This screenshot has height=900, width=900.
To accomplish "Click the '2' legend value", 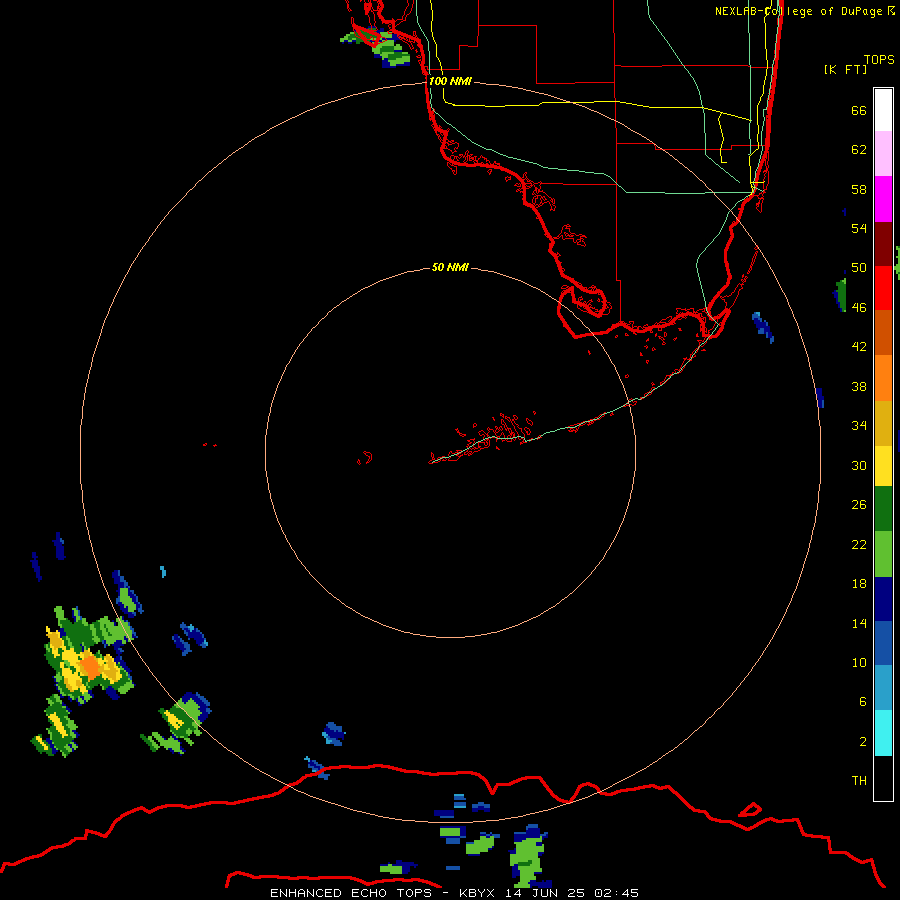I will [x=862, y=742].
